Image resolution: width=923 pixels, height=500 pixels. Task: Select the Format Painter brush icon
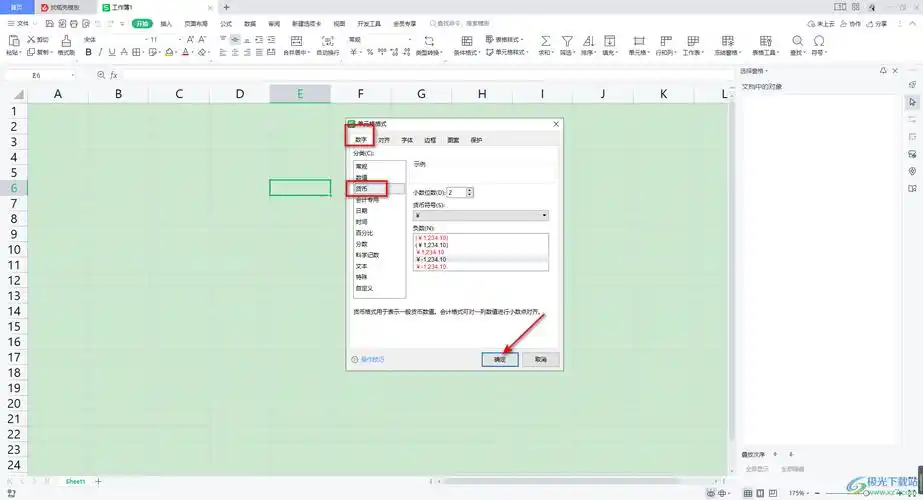click(x=66, y=41)
